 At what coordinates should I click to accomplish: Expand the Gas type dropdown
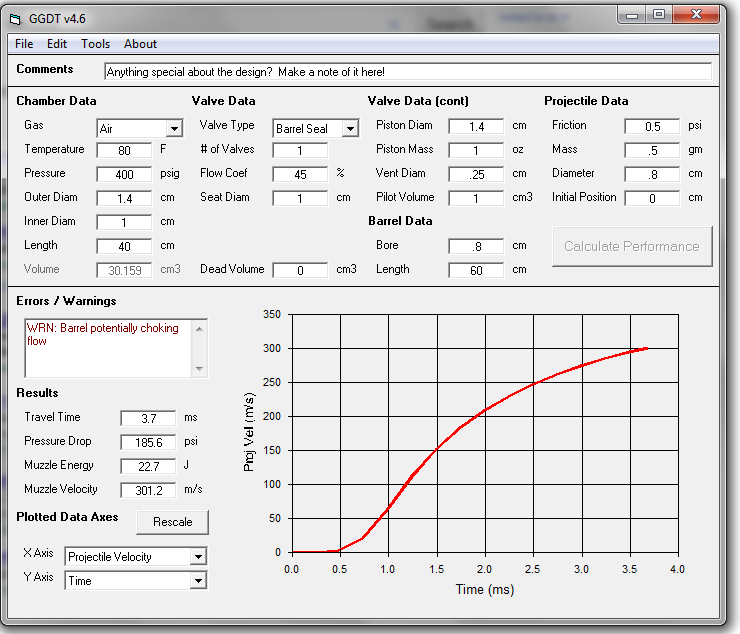pos(174,129)
